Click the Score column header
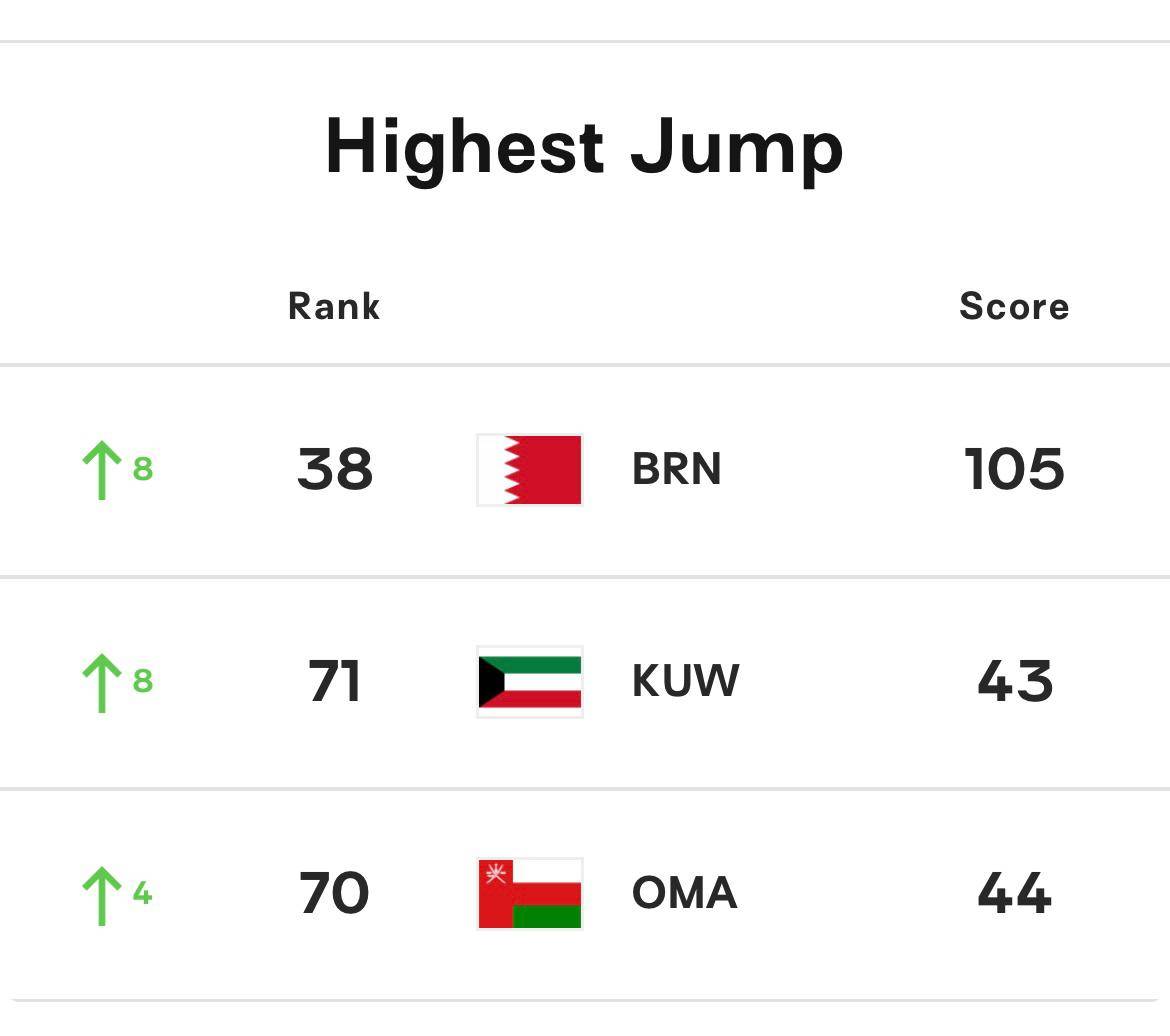 1014,307
